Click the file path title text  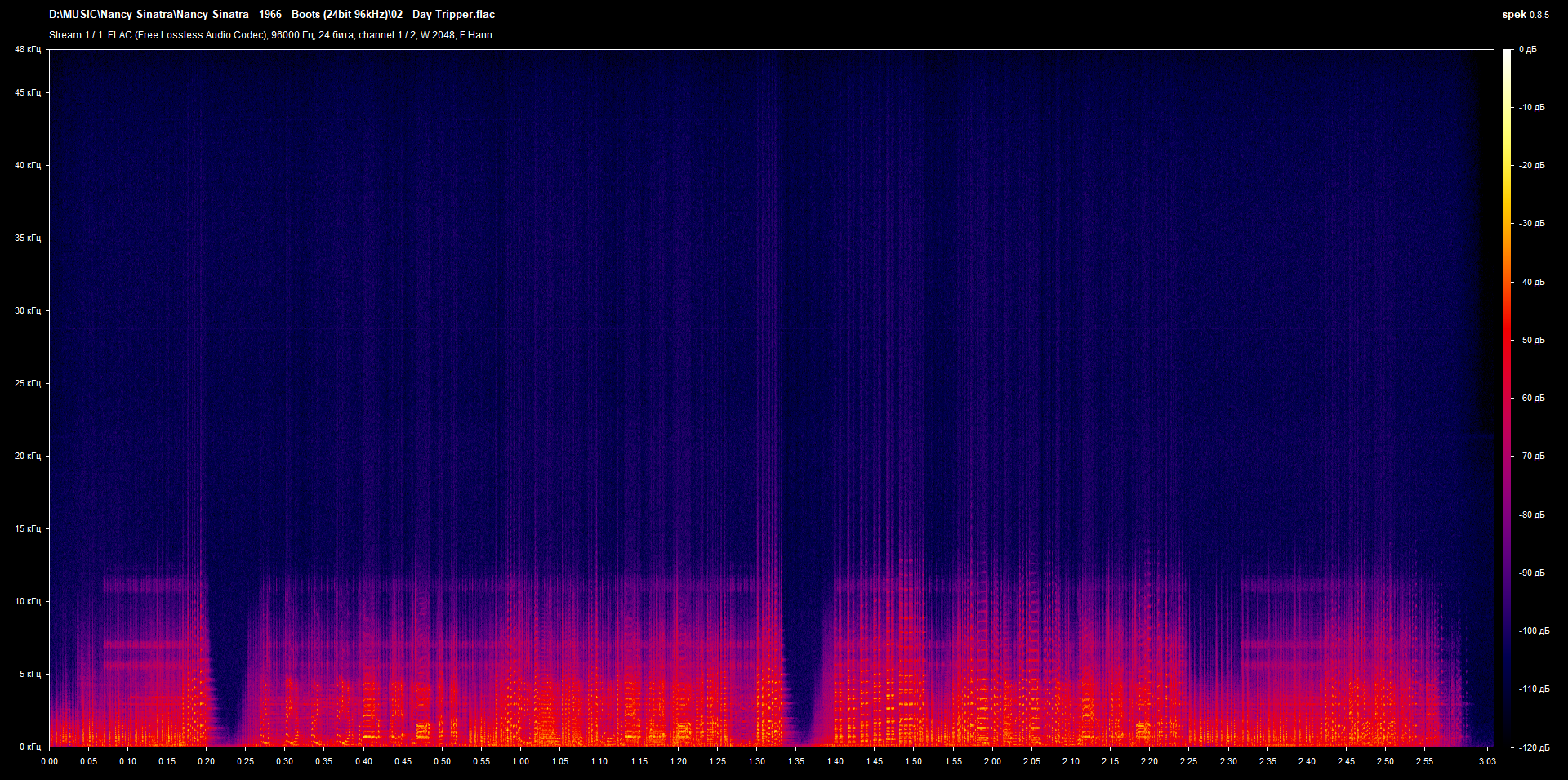click(272, 15)
